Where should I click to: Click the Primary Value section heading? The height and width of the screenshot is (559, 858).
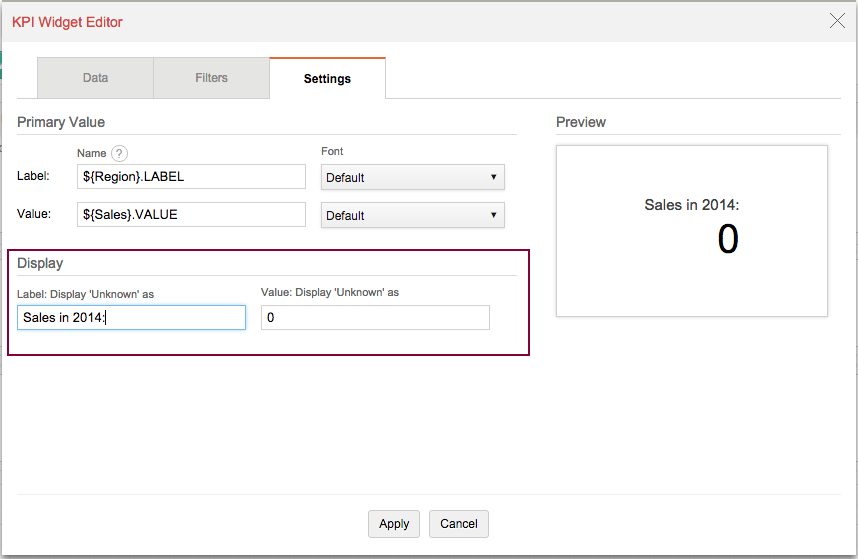[x=61, y=122]
